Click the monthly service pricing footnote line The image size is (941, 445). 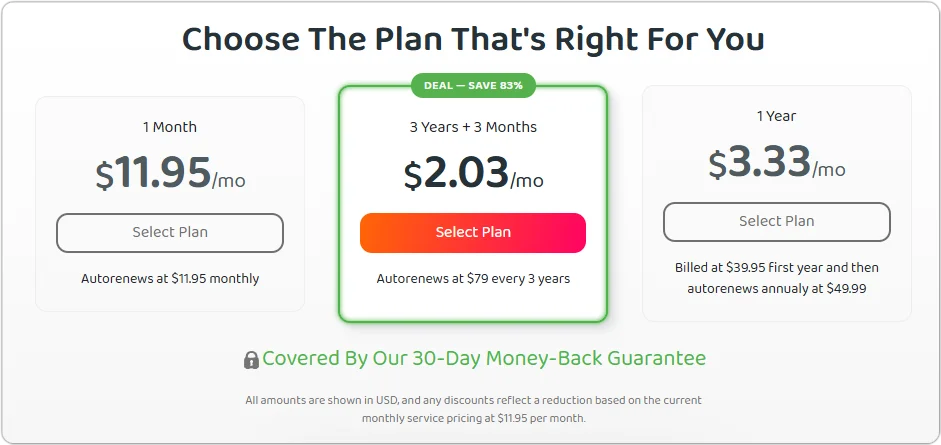473,418
